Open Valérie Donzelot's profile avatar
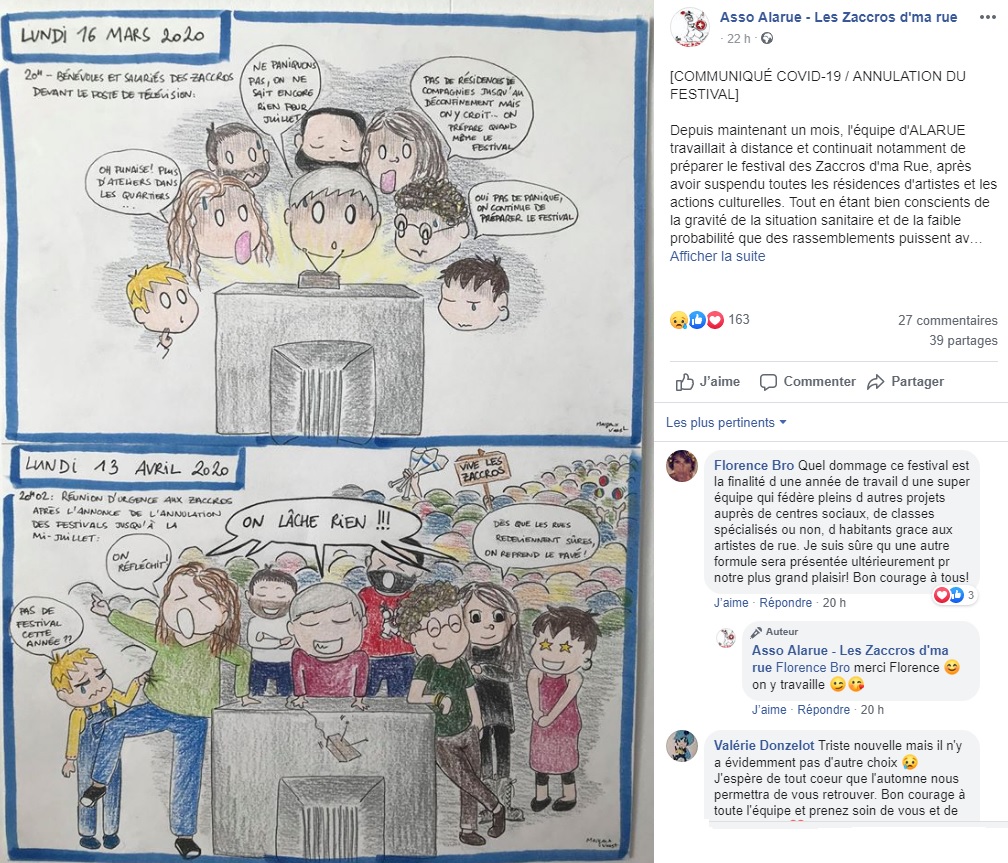Image resolution: width=1008 pixels, height=863 pixels. [x=681, y=746]
